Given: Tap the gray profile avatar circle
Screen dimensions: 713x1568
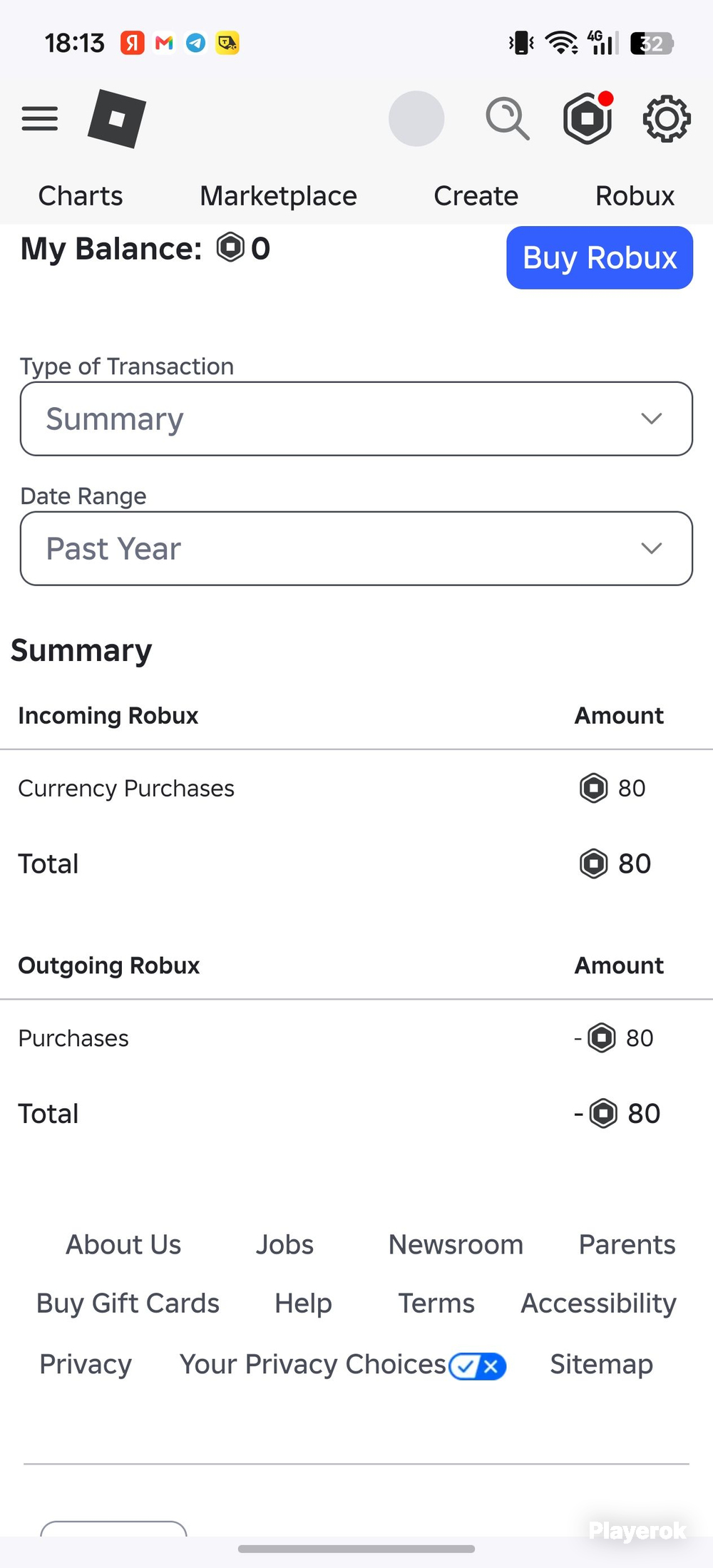Looking at the screenshot, I should (x=416, y=118).
